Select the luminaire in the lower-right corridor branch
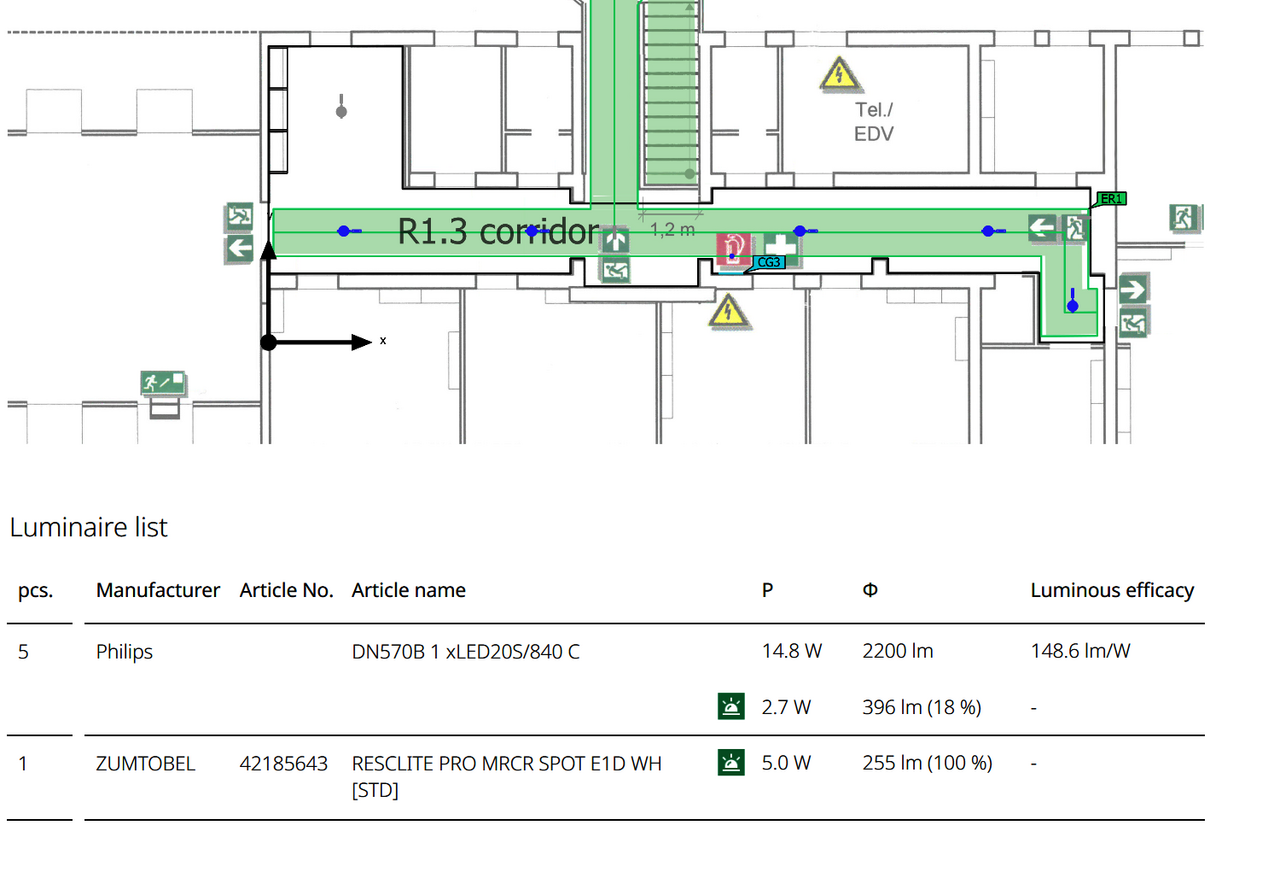1280x884 pixels. pyautogui.click(x=1072, y=305)
